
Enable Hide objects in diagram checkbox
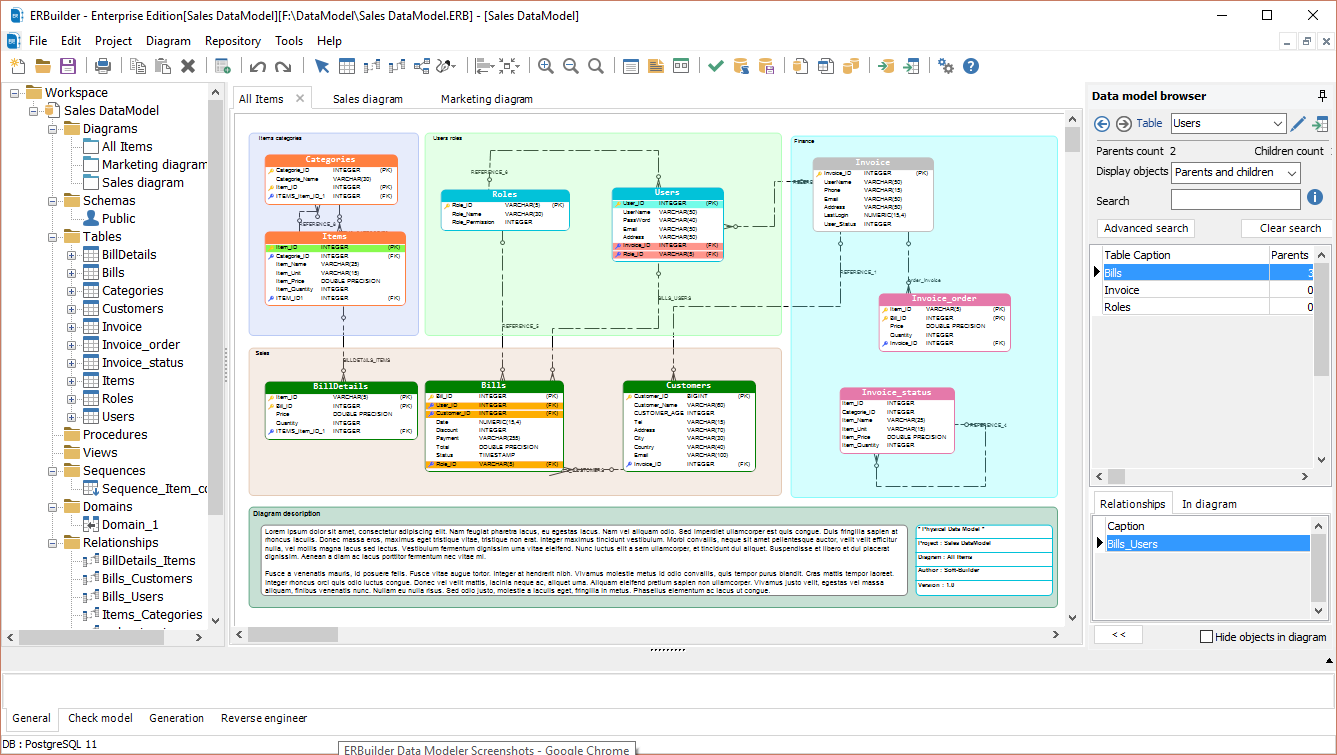pos(1206,637)
